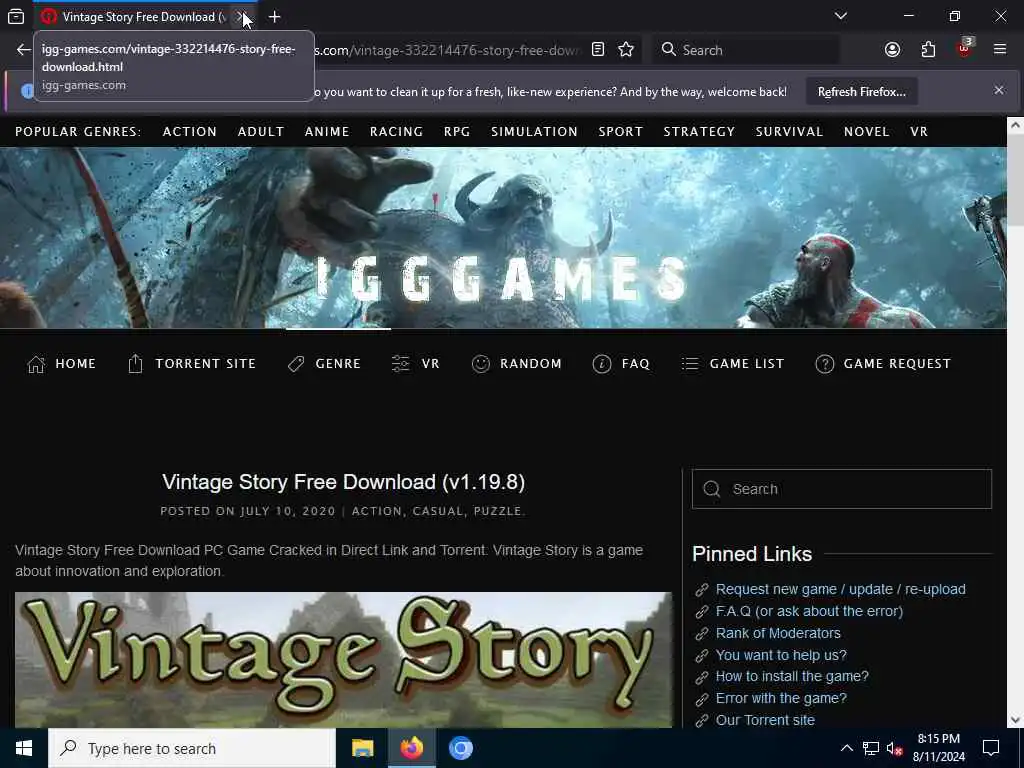Click the VR sliders icon
This screenshot has width=1024, height=768.
tap(400, 363)
